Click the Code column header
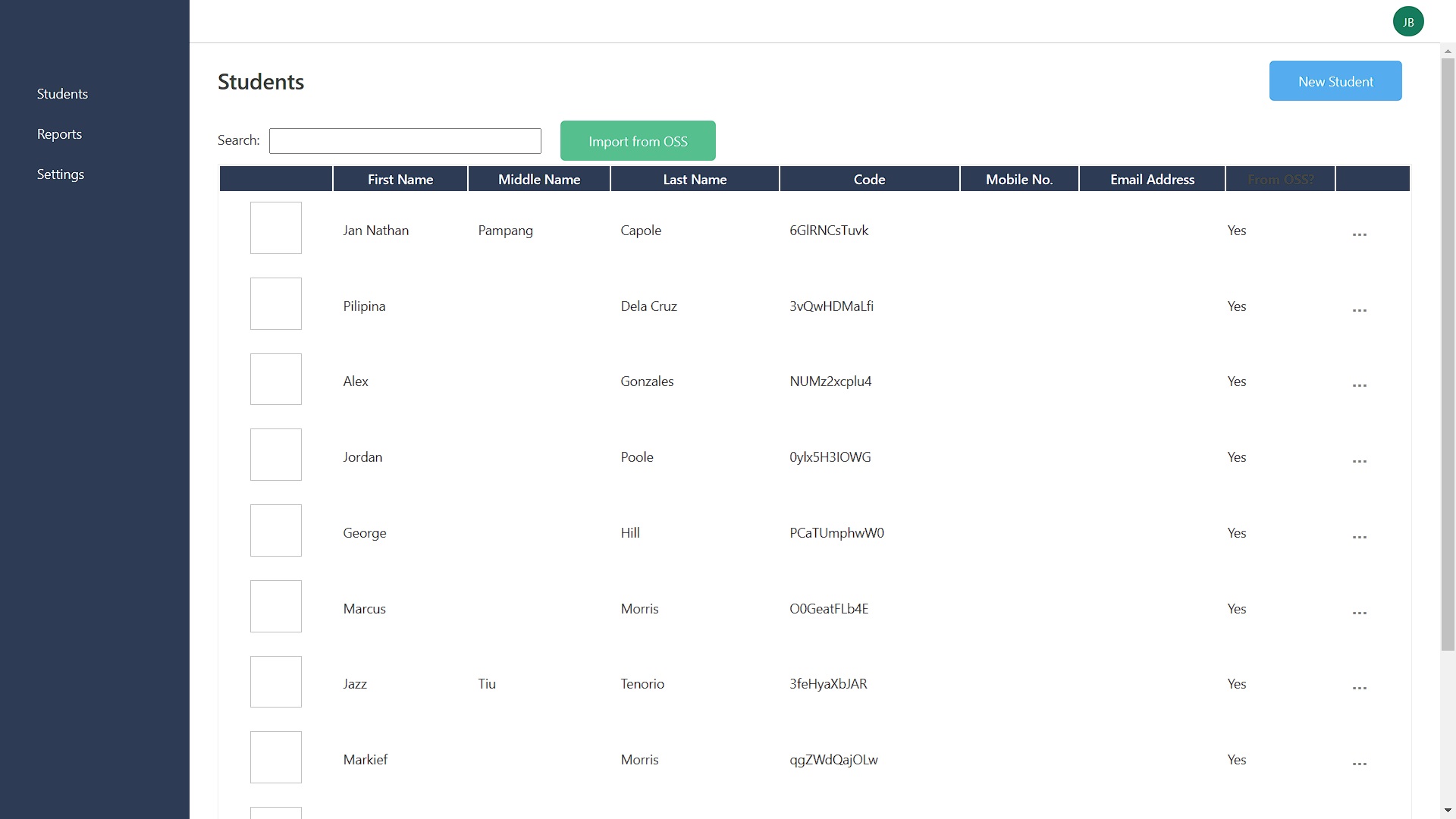This screenshot has width=1456, height=819. pyautogui.click(x=869, y=180)
